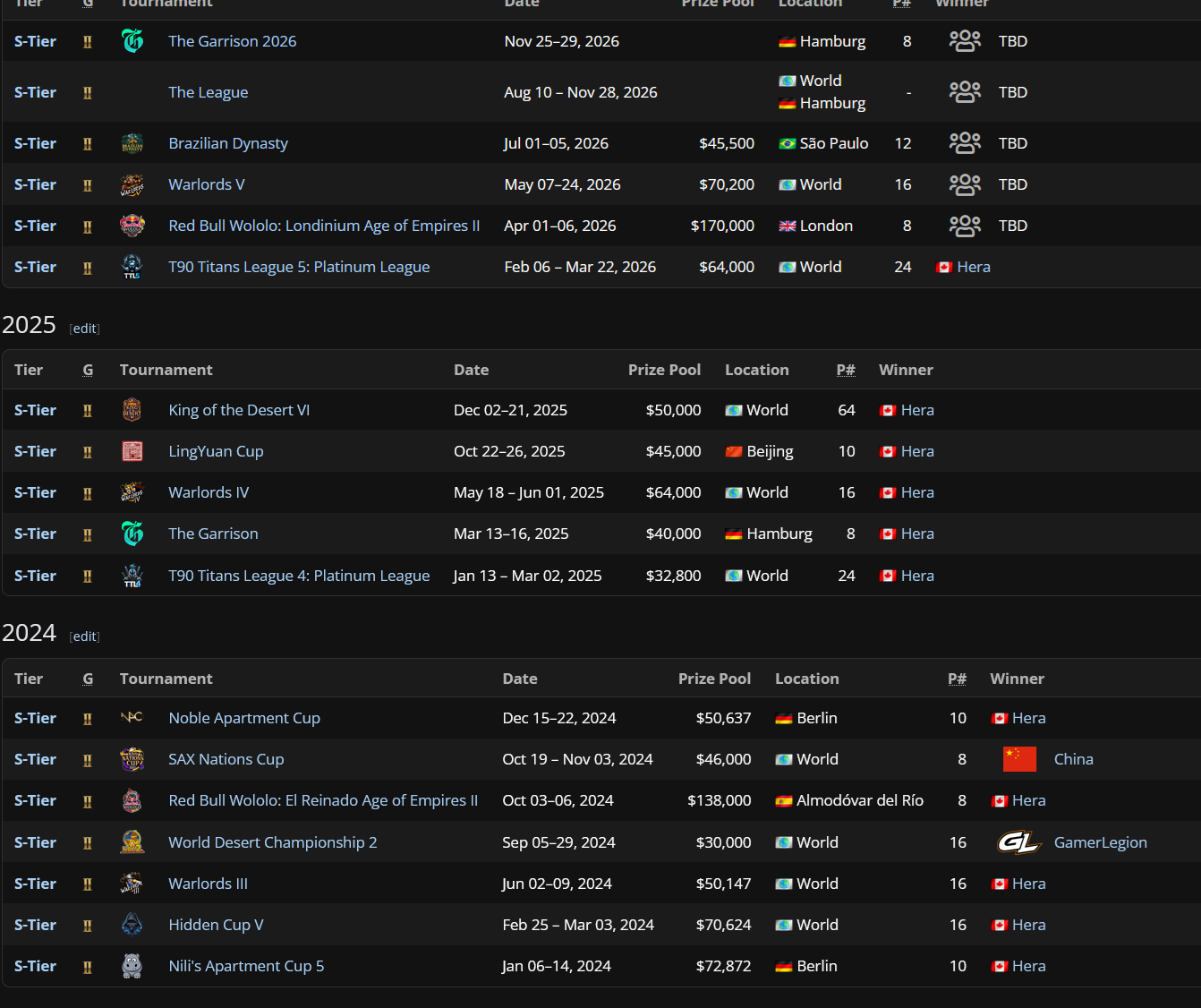This screenshot has height=1008, width=1201.
Task: Open the Brazilian Dynasty tournament link
Action: click(x=228, y=143)
